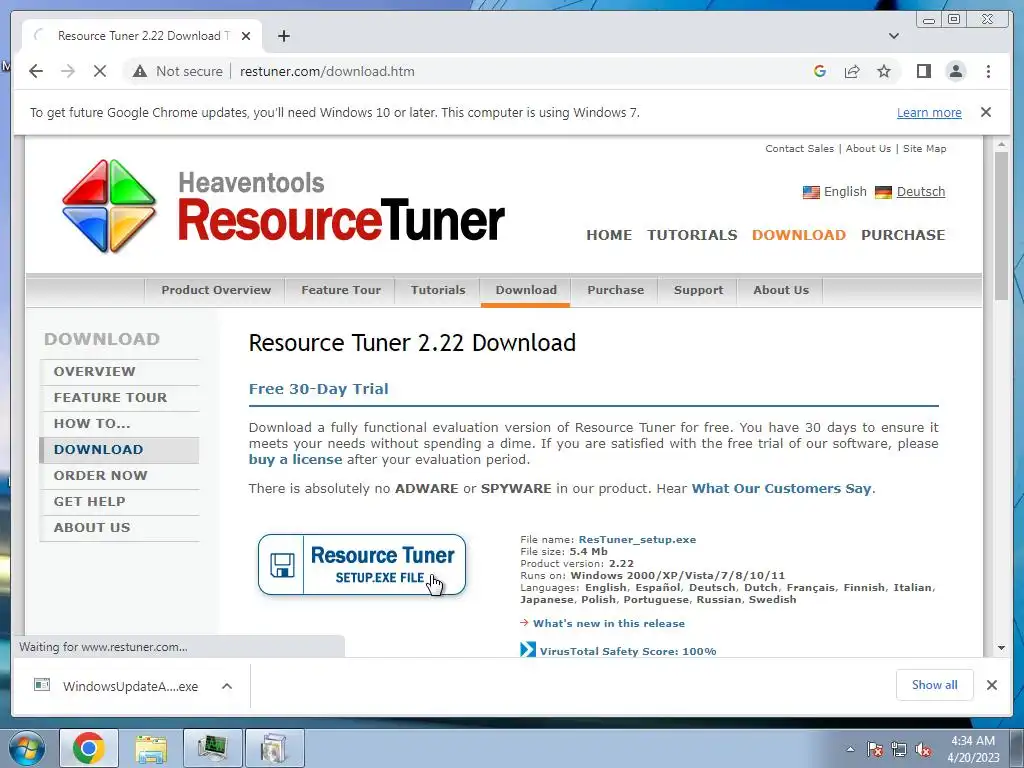Click the buy a license link
Viewport: 1024px width, 768px height.
[295, 460]
